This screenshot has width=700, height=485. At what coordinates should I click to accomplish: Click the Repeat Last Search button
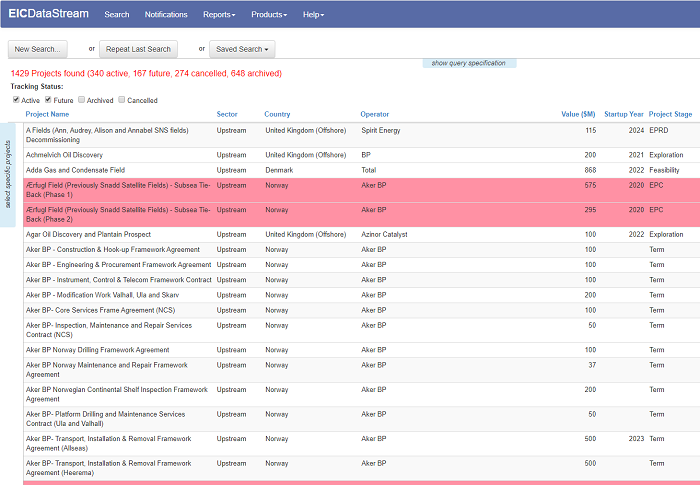coord(138,49)
